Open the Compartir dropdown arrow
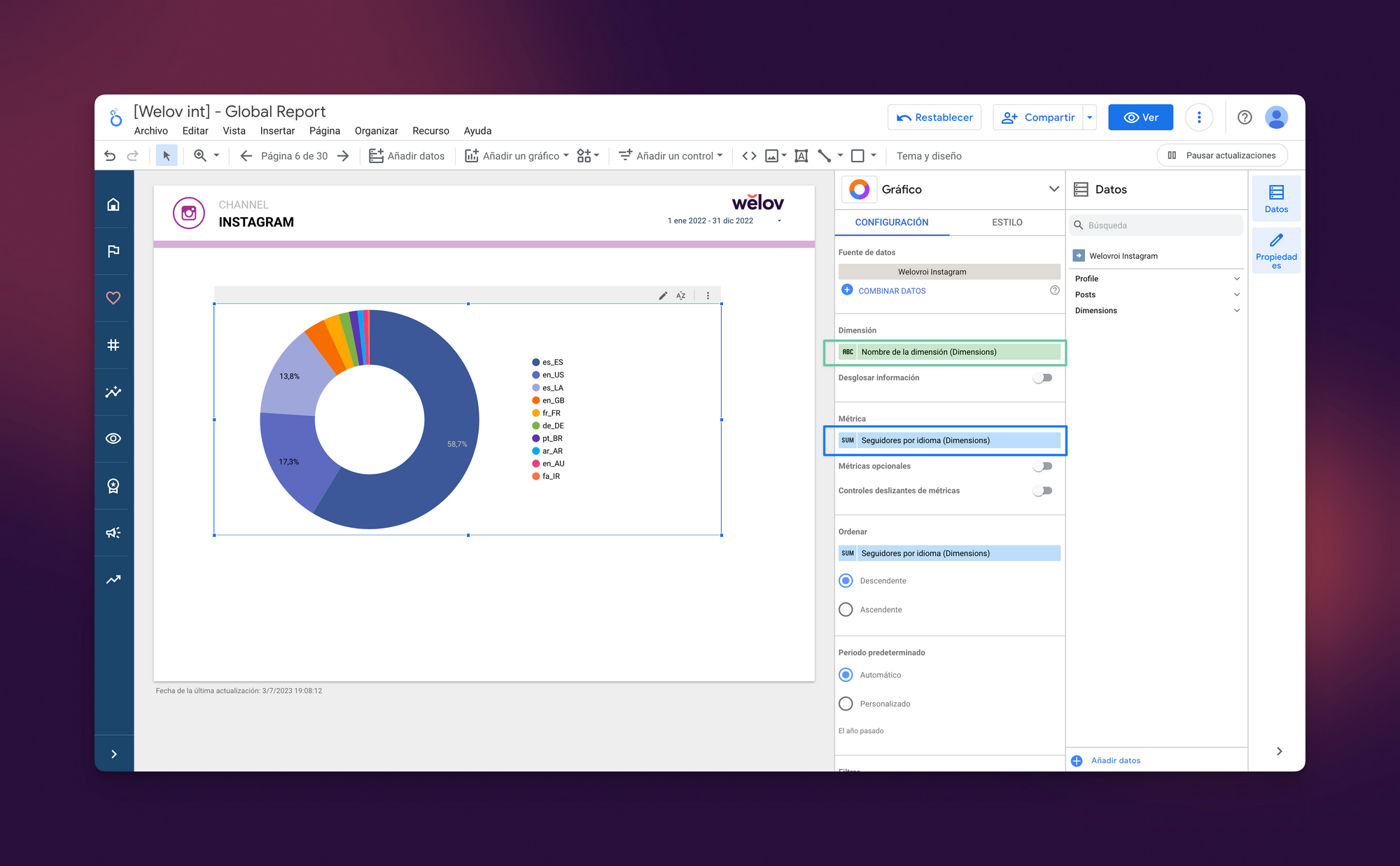 pyautogui.click(x=1089, y=118)
